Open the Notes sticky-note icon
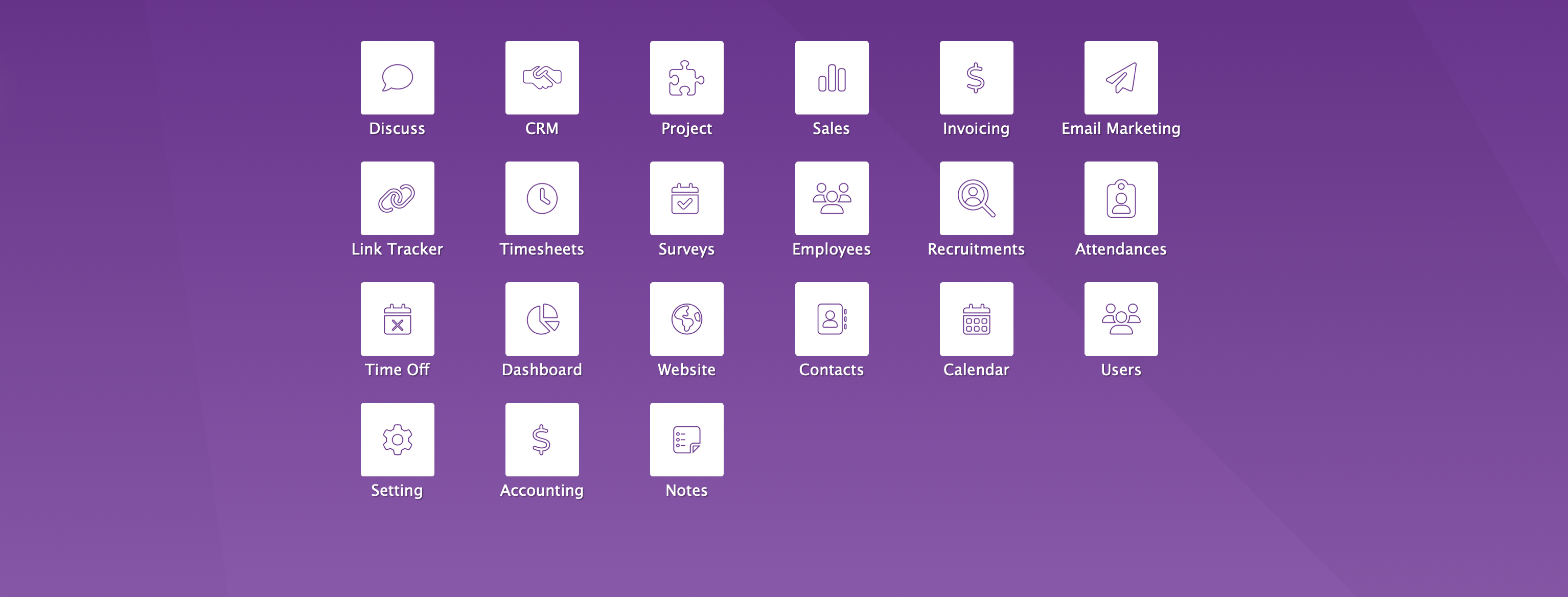This screenshot has height=597, width=1568. (686, 439)
